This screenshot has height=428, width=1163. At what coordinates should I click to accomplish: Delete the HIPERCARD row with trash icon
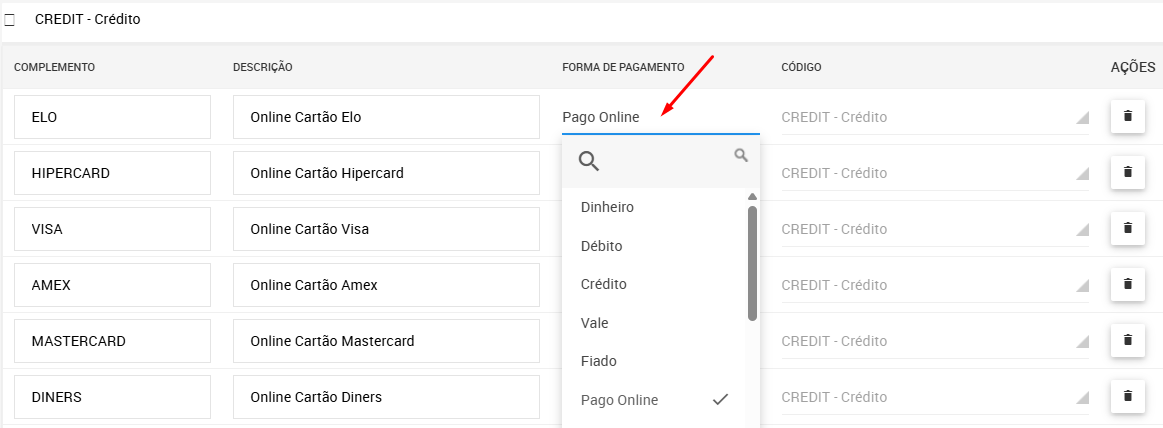point(1128,173)
